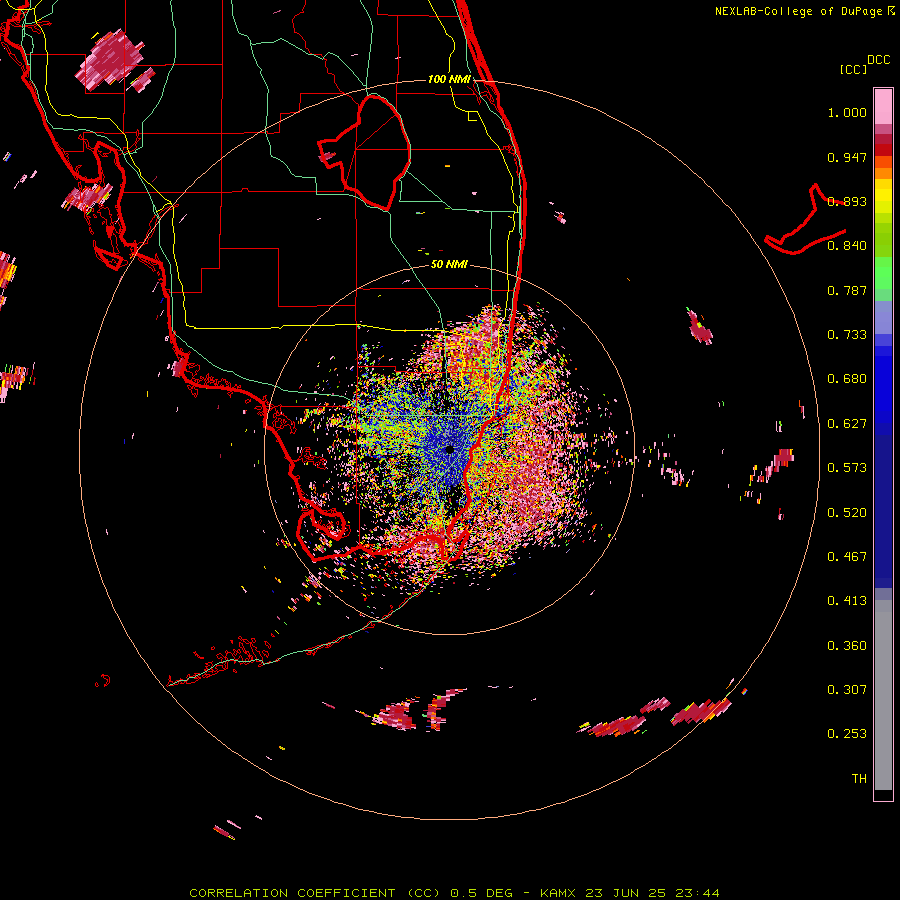Click the 0.413 color scale value
The image size is (900, 900).
click(x=847, y=601)
